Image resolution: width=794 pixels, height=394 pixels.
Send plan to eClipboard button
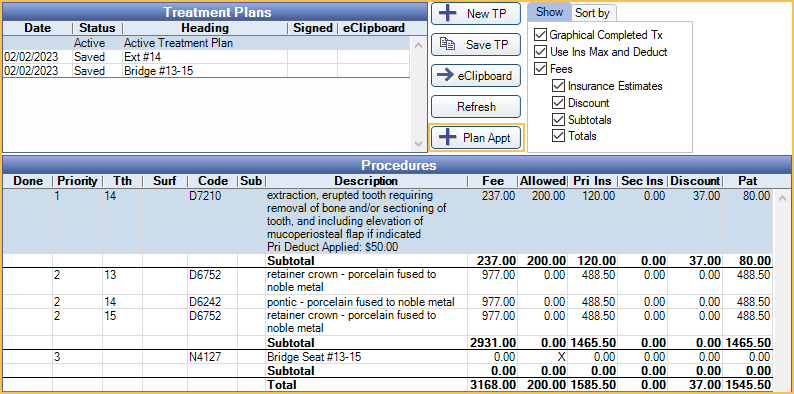click(475, 76)
